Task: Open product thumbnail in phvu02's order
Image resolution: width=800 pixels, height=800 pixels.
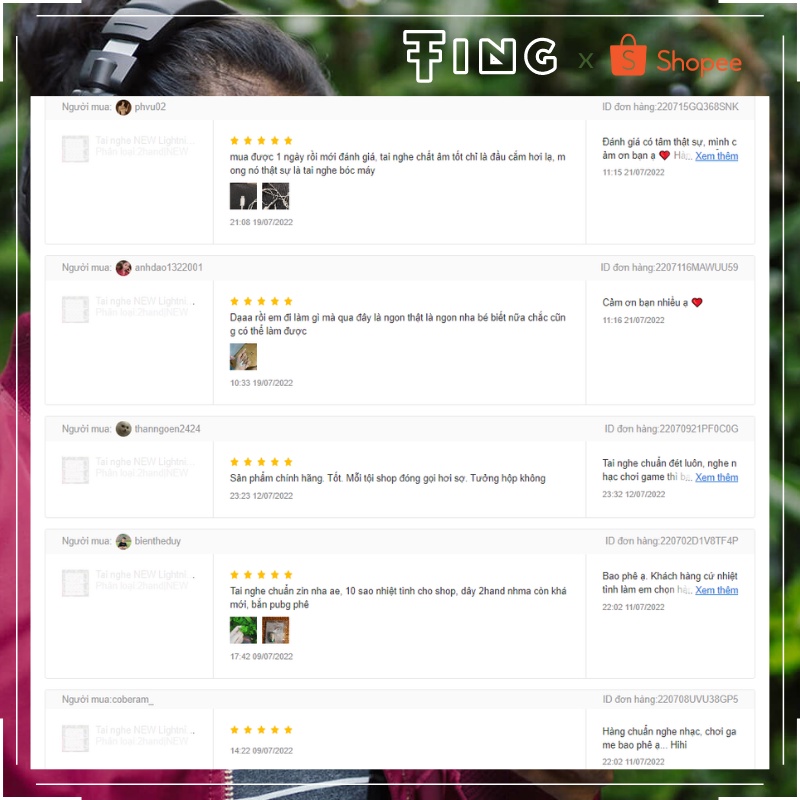Action: 75,149
